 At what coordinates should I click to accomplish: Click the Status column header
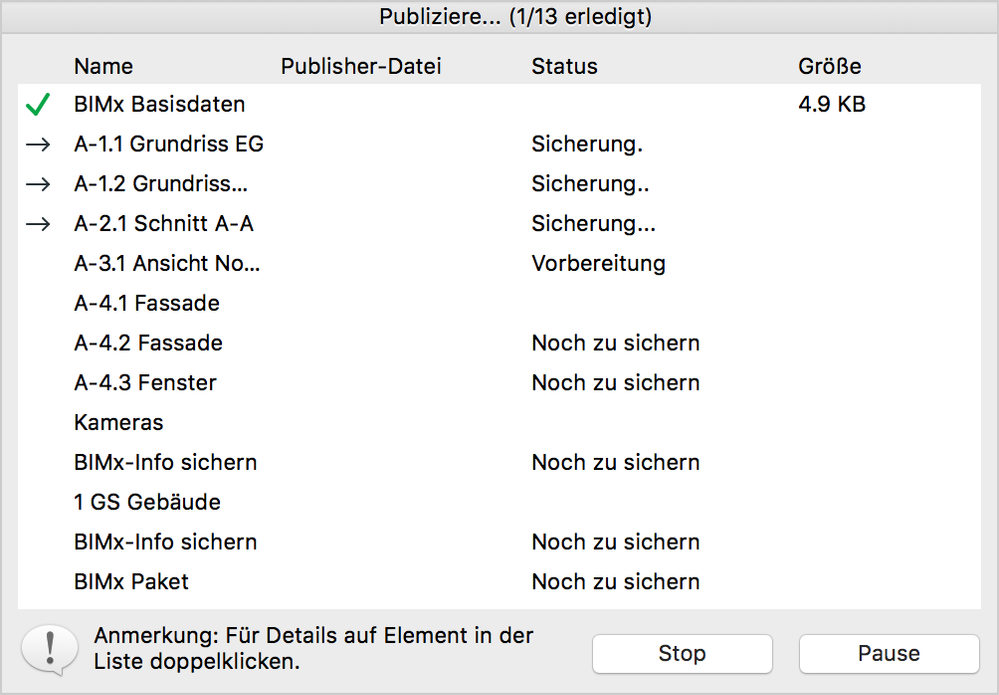564,66
